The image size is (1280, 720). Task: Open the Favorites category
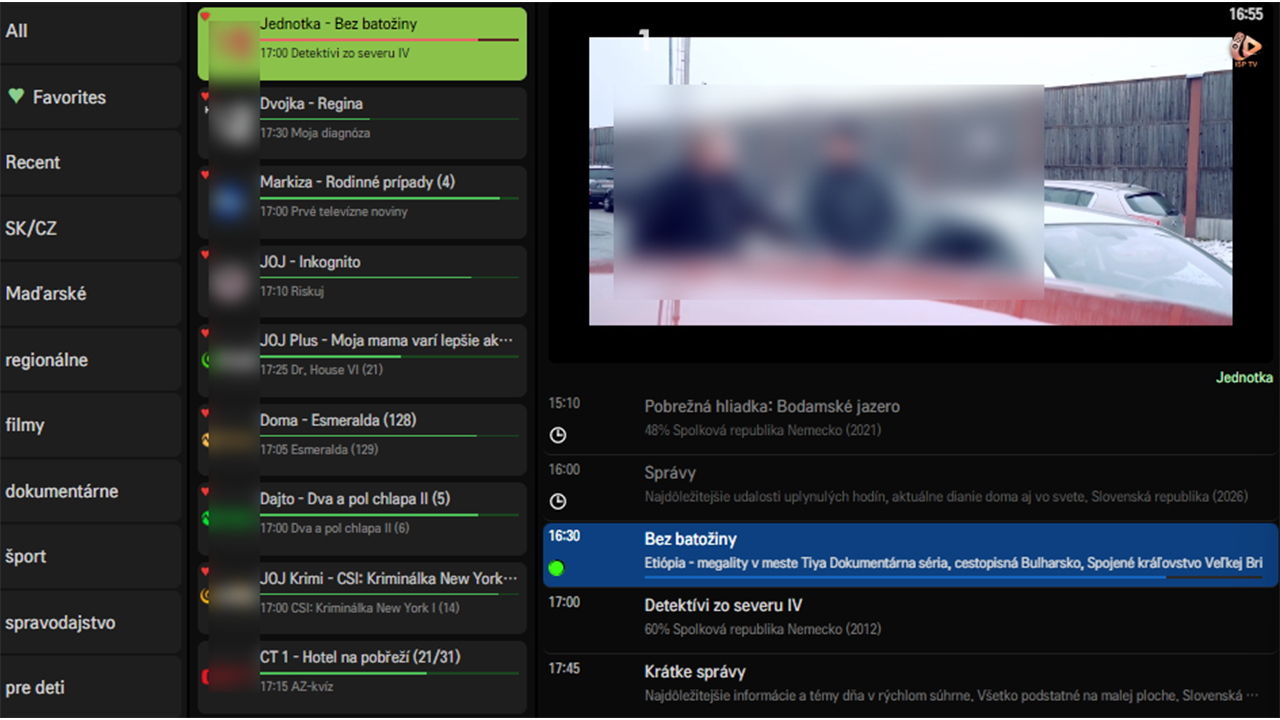91,97
